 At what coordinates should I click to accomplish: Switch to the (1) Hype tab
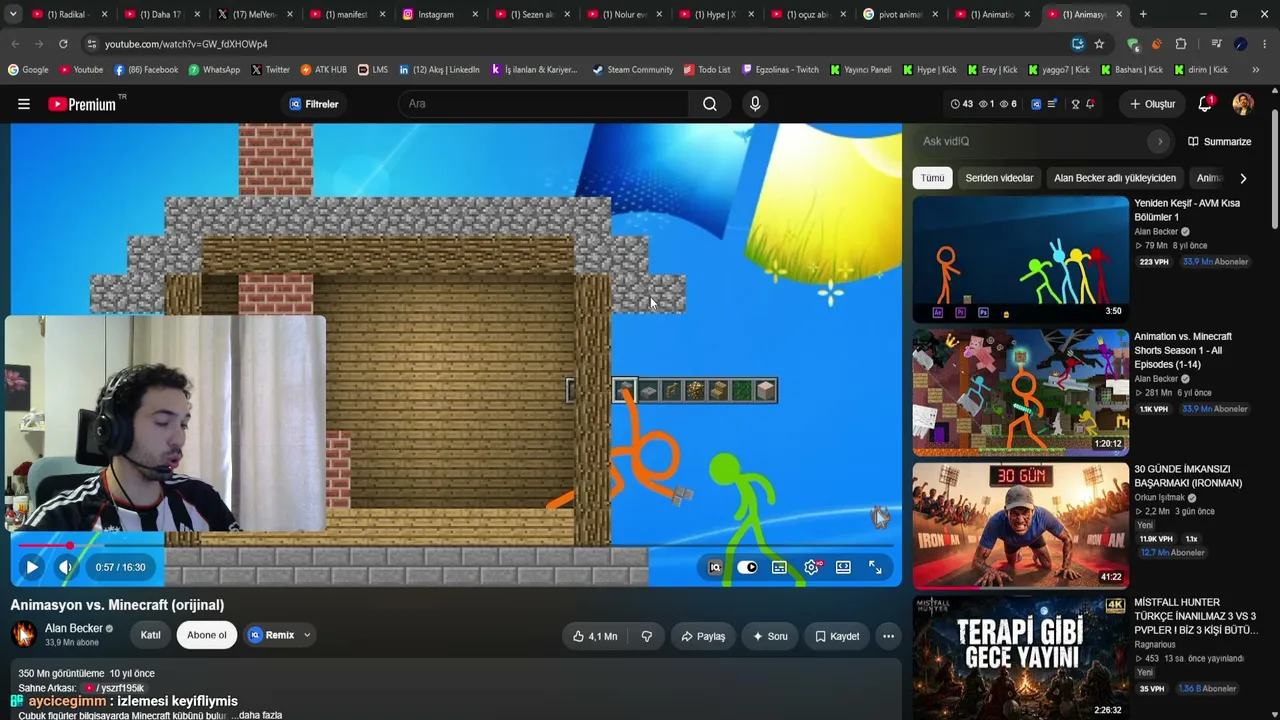tap(718, 14)
